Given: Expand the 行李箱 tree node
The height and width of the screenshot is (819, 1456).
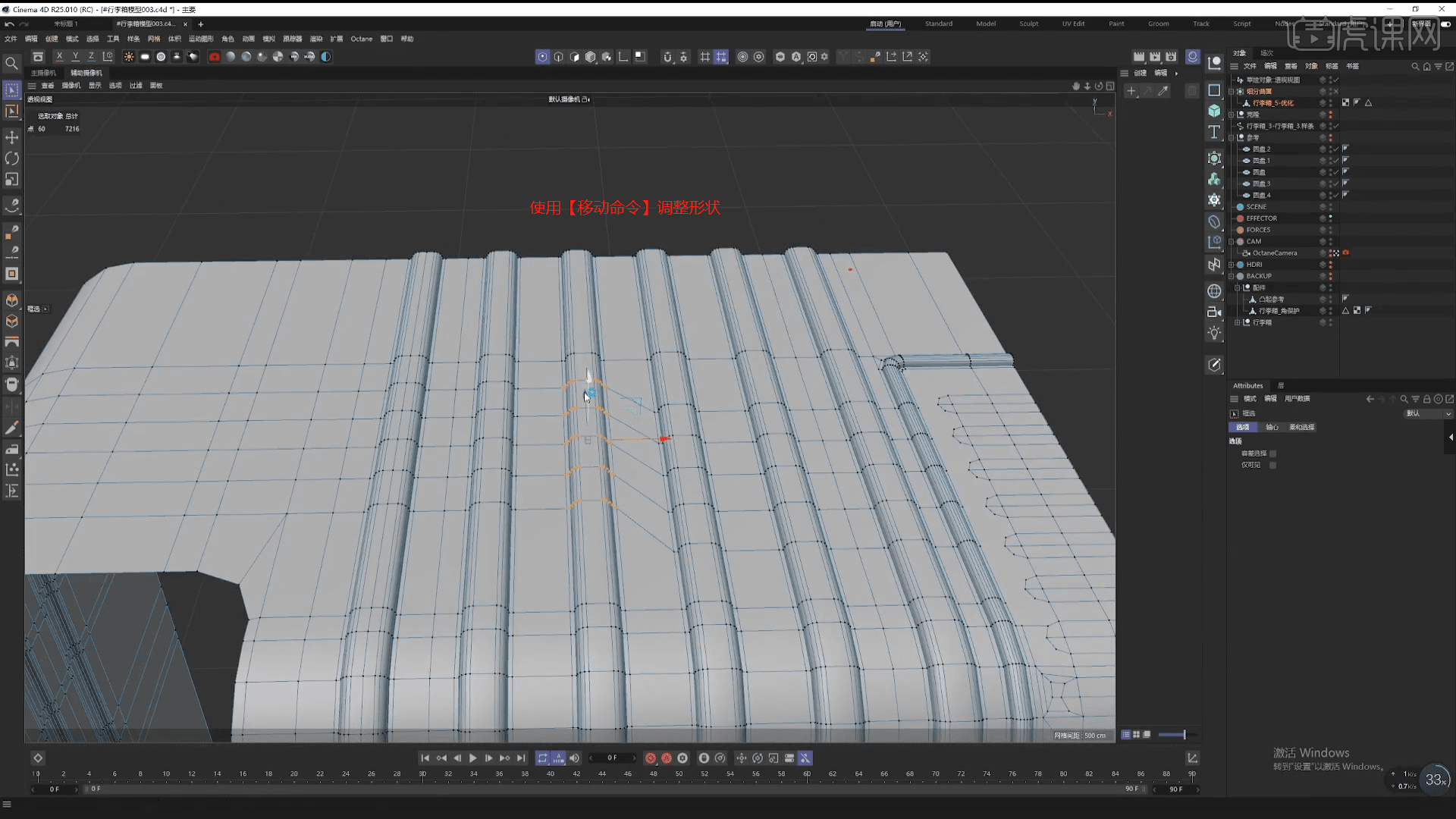Looking at the screenshot, I should pos(1238,322).
